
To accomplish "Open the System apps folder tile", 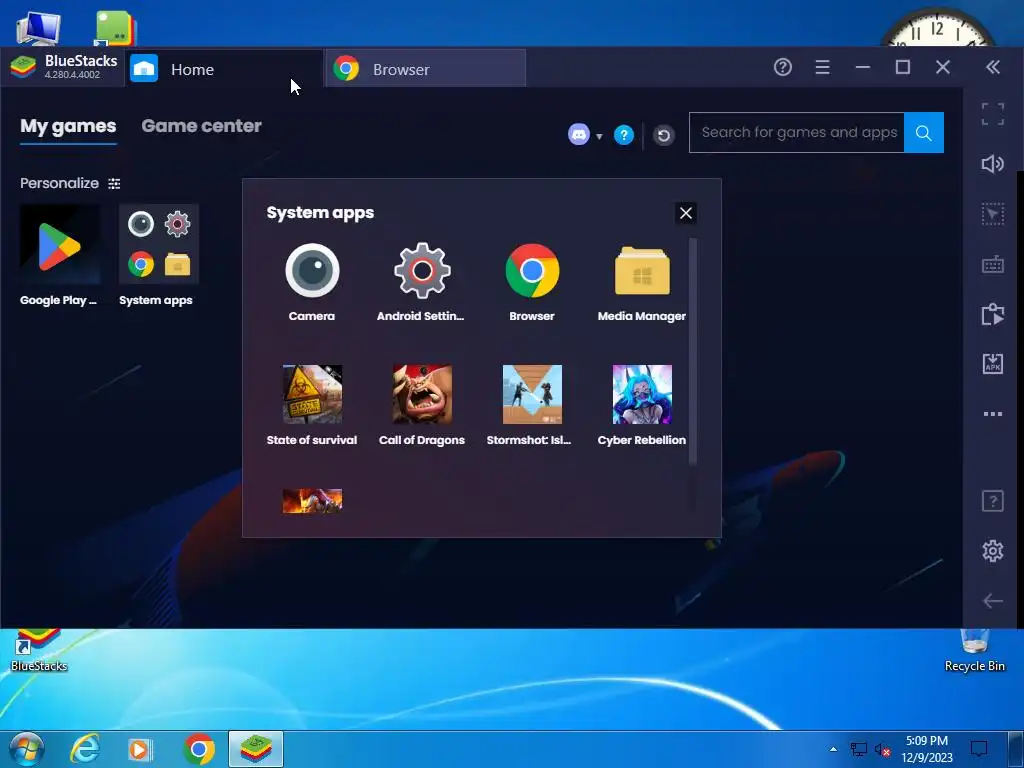I will point(159,244).
